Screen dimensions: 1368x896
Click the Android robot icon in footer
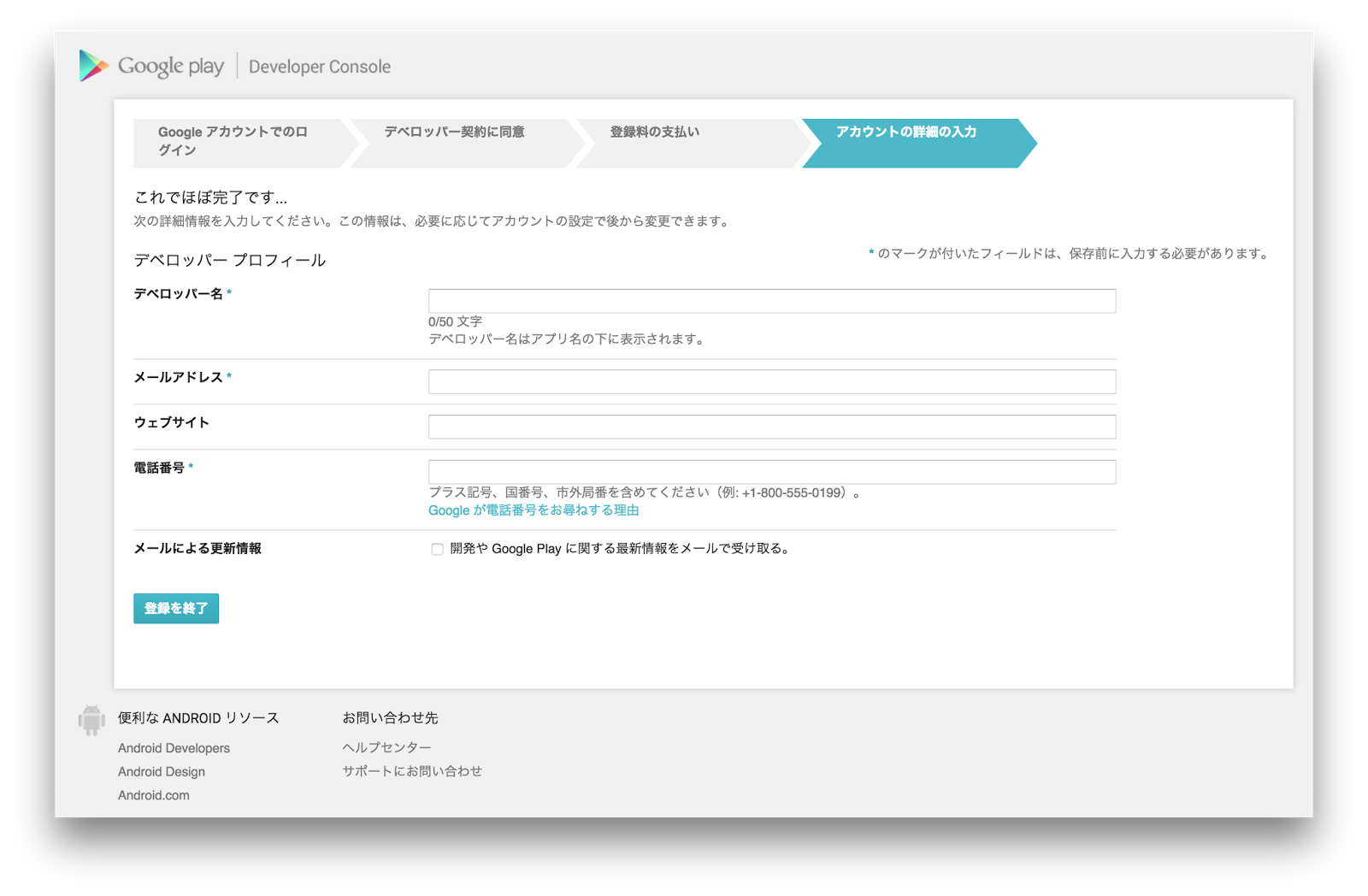pyautogui.click(x=91, y=719)
